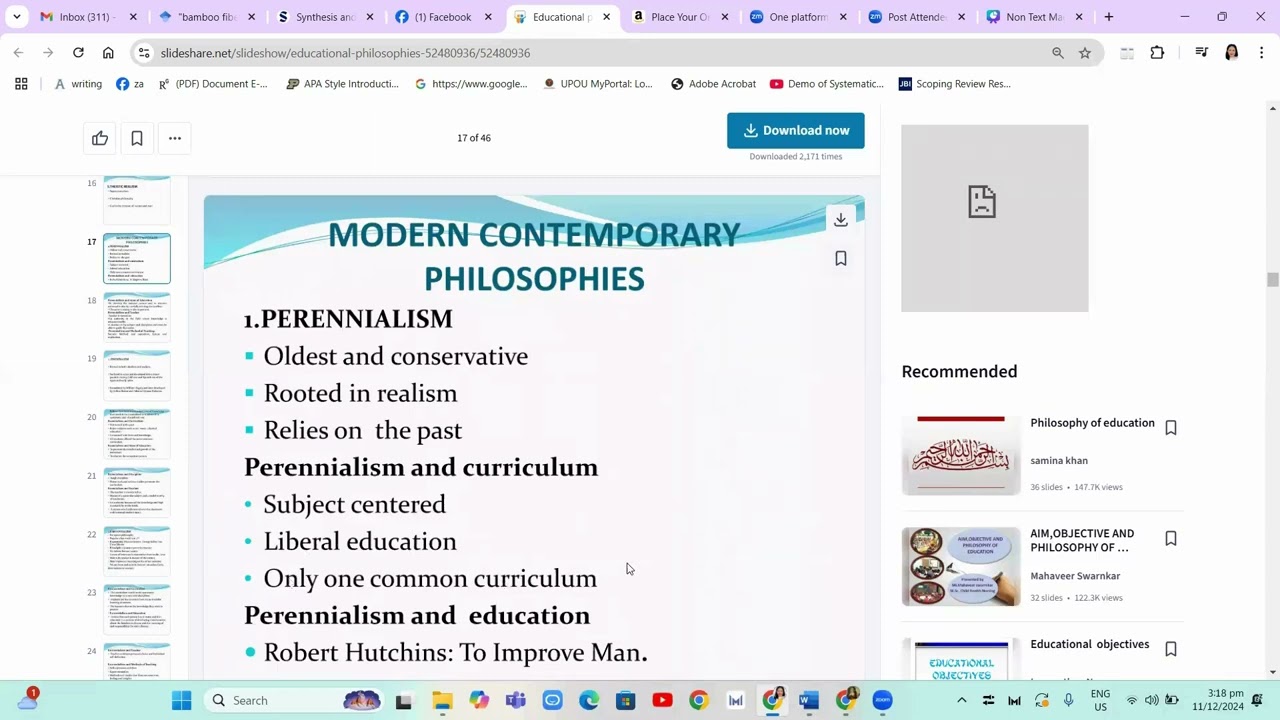
Task: Open File Explorer from the taskbar
Action: pos(442,700)
